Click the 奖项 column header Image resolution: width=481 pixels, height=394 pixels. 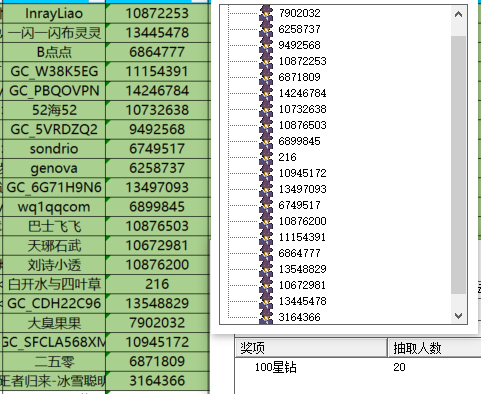(x=311, y=348)
